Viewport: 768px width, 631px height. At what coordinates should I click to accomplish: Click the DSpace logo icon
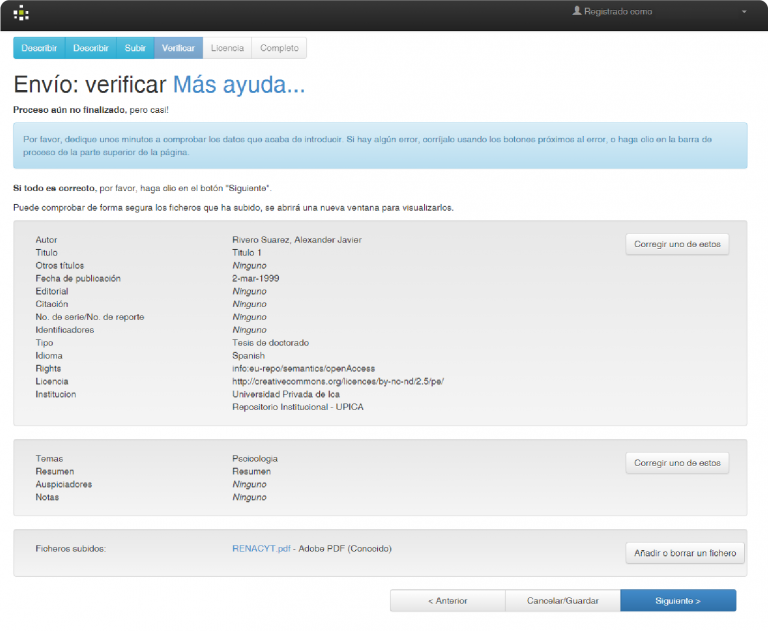pos(21,13)
